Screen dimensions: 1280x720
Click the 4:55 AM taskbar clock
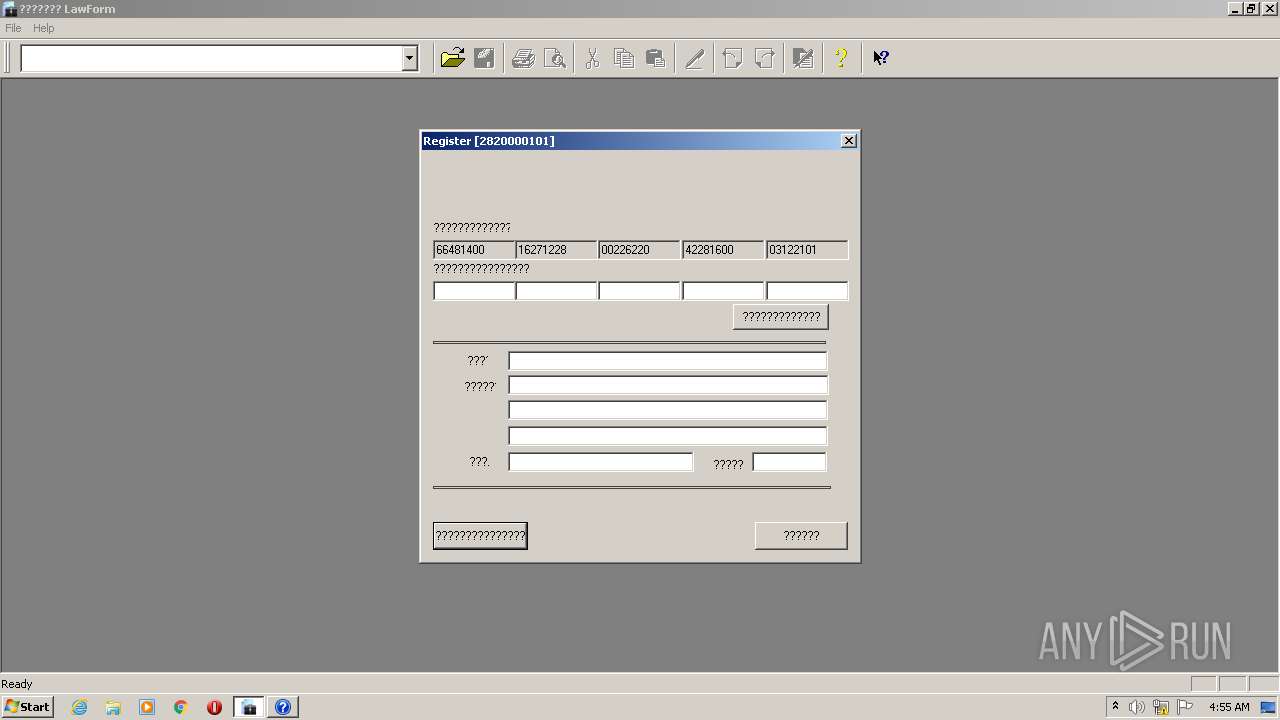pyautogui.click(x=1229, y=707)
